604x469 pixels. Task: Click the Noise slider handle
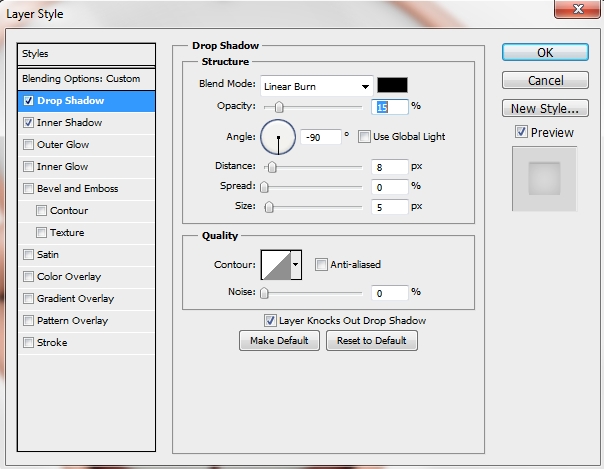(x=264, y=293)
